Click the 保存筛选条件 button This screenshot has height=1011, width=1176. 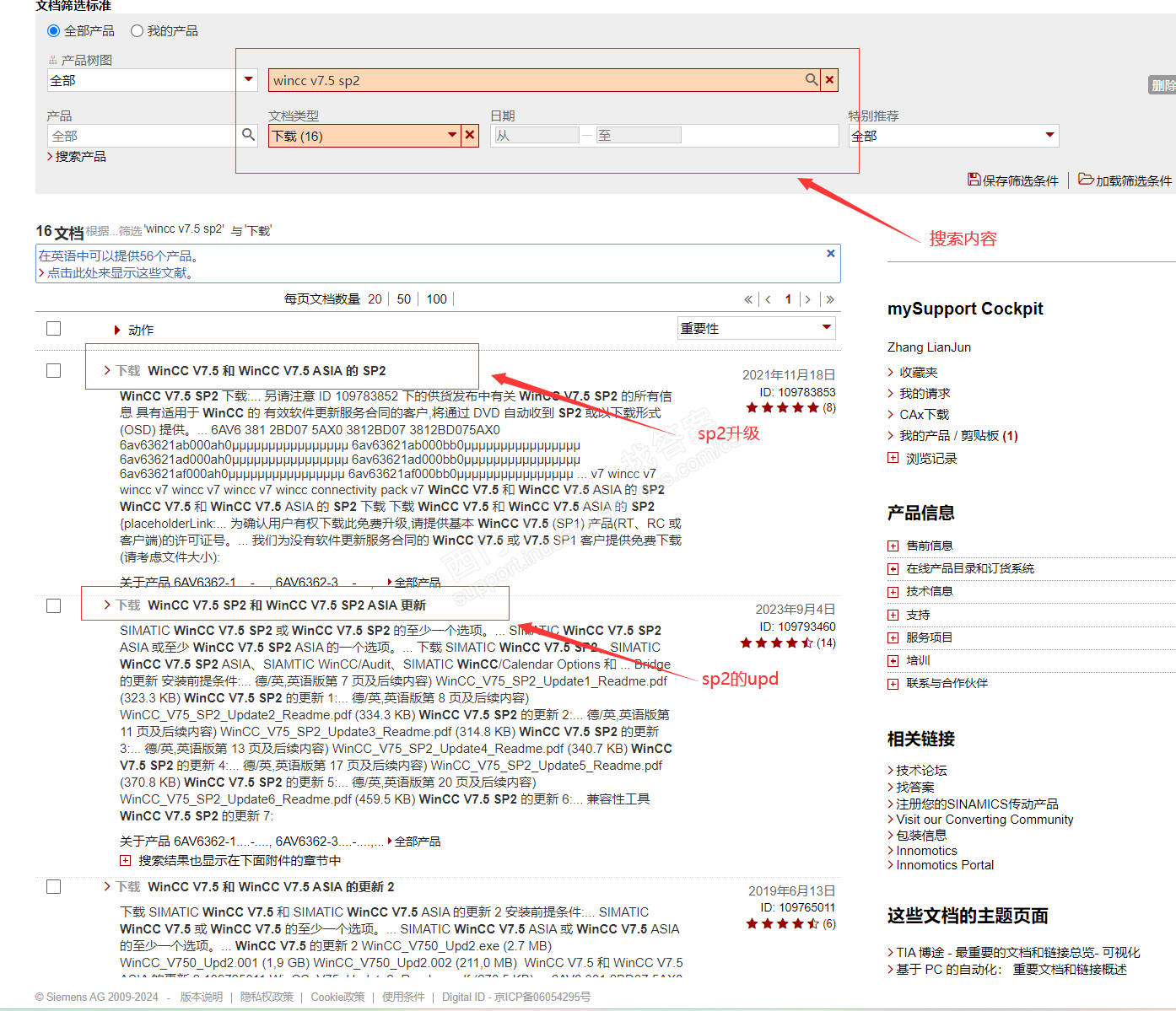click(1013, 180)
